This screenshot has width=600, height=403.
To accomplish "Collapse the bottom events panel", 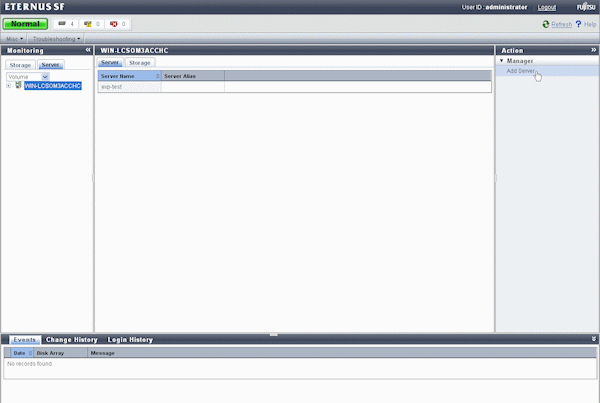I will click(593, 339).
